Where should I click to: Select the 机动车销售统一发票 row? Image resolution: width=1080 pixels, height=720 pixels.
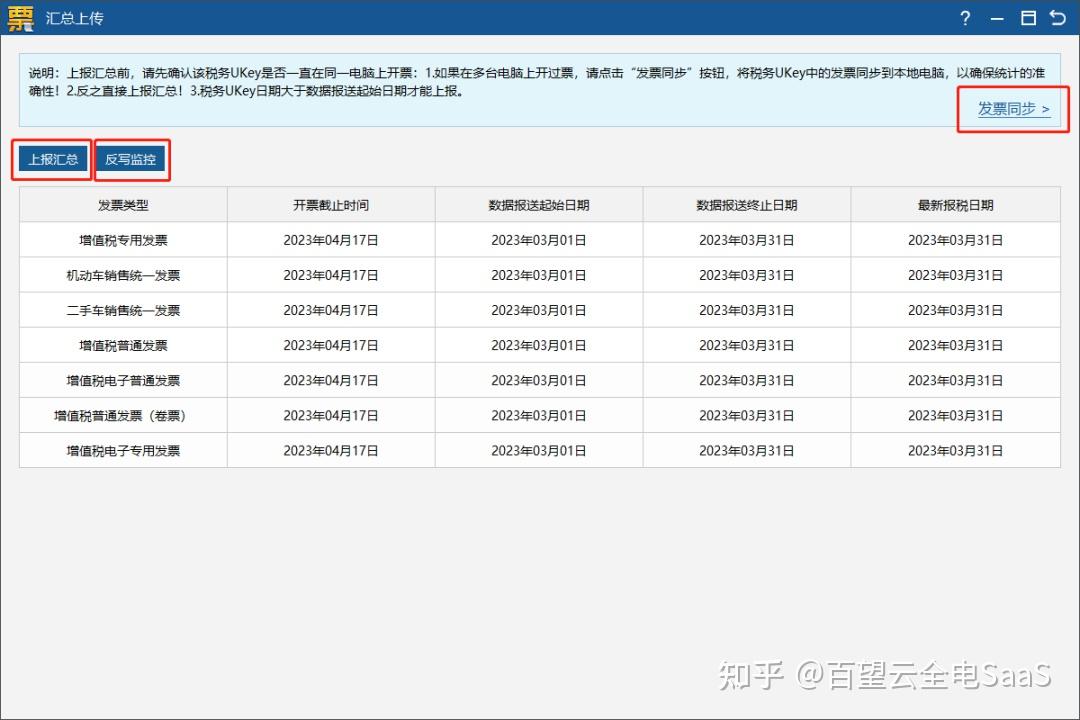click(123, 274)
